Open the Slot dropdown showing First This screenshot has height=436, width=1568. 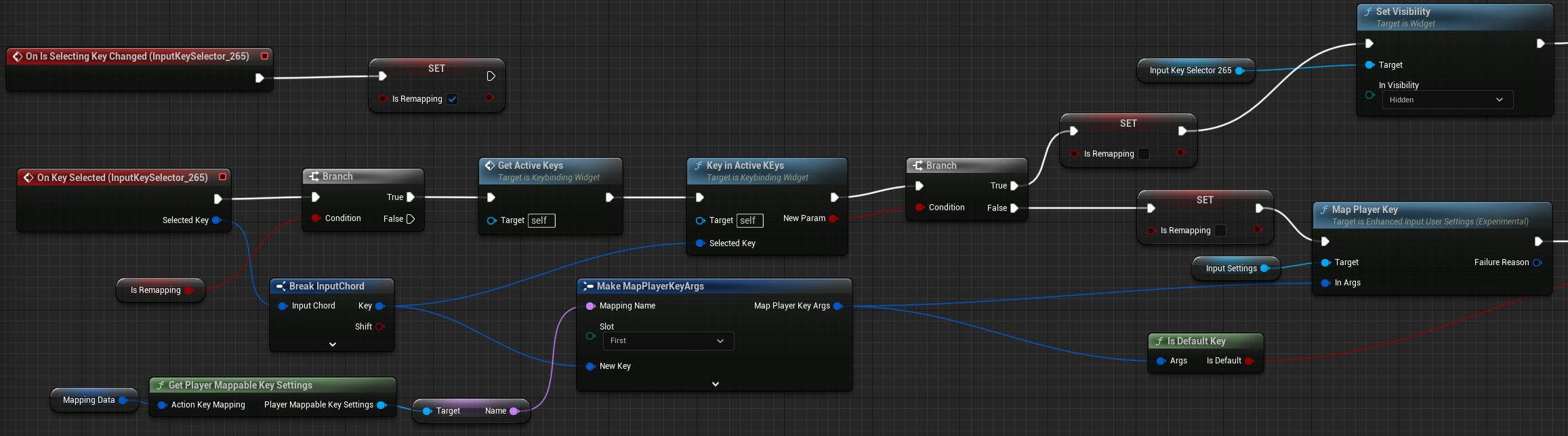667,341
